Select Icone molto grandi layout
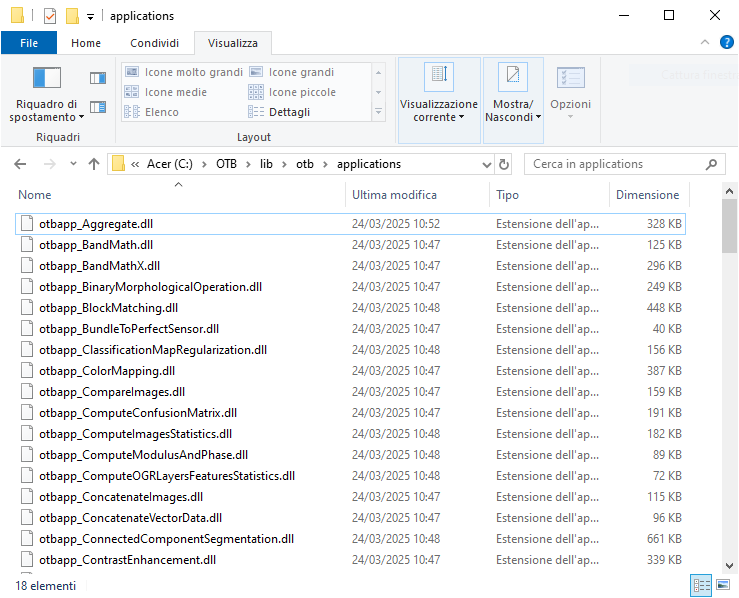The image size is (739, 598). (x=184, y=72)
